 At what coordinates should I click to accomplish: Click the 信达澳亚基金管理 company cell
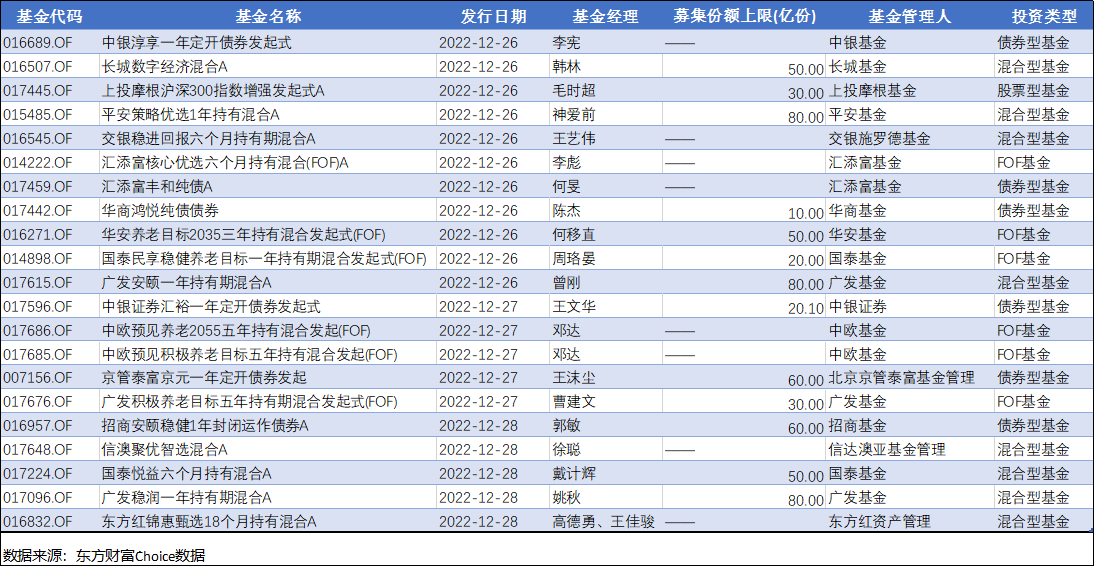click(x=886, y=450)
